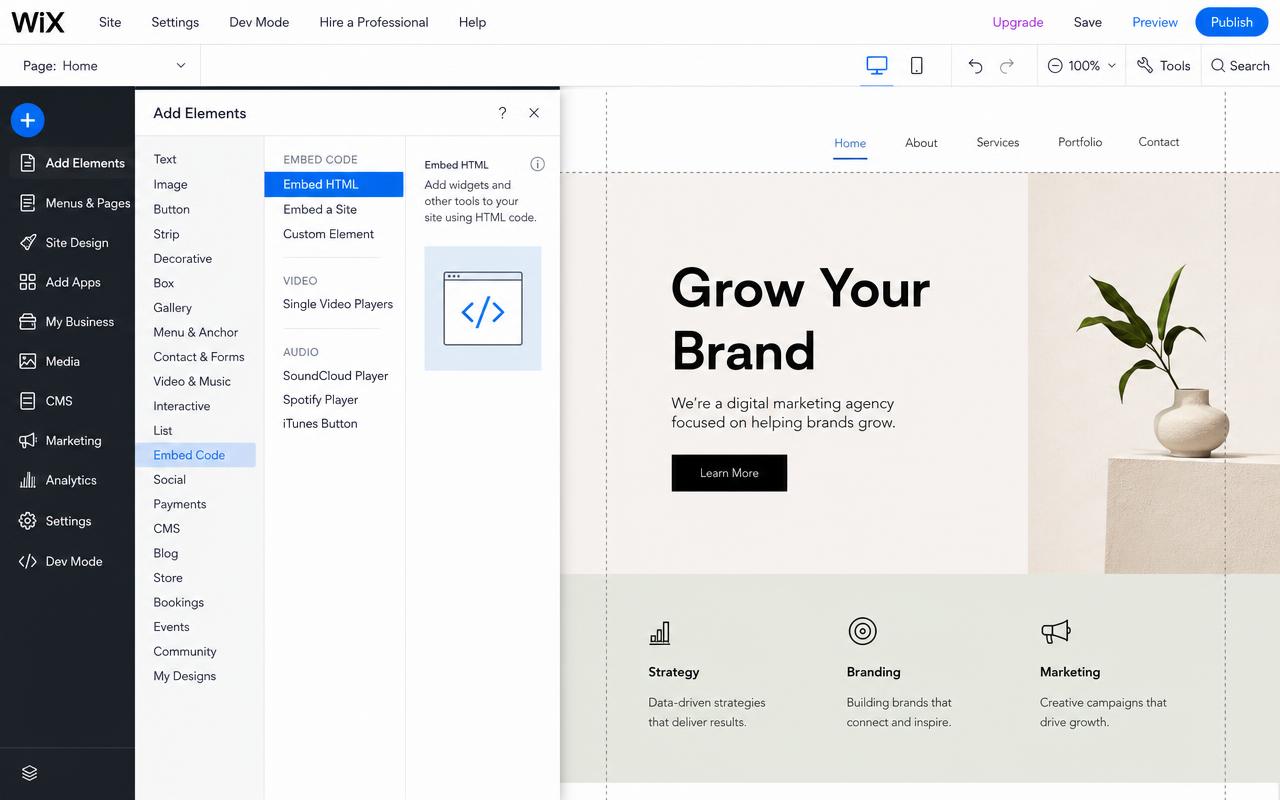Open Search in the top toolbar
Image resolution: width=1280 pixels, height=800 pixels.
(x=1240, y=66)
